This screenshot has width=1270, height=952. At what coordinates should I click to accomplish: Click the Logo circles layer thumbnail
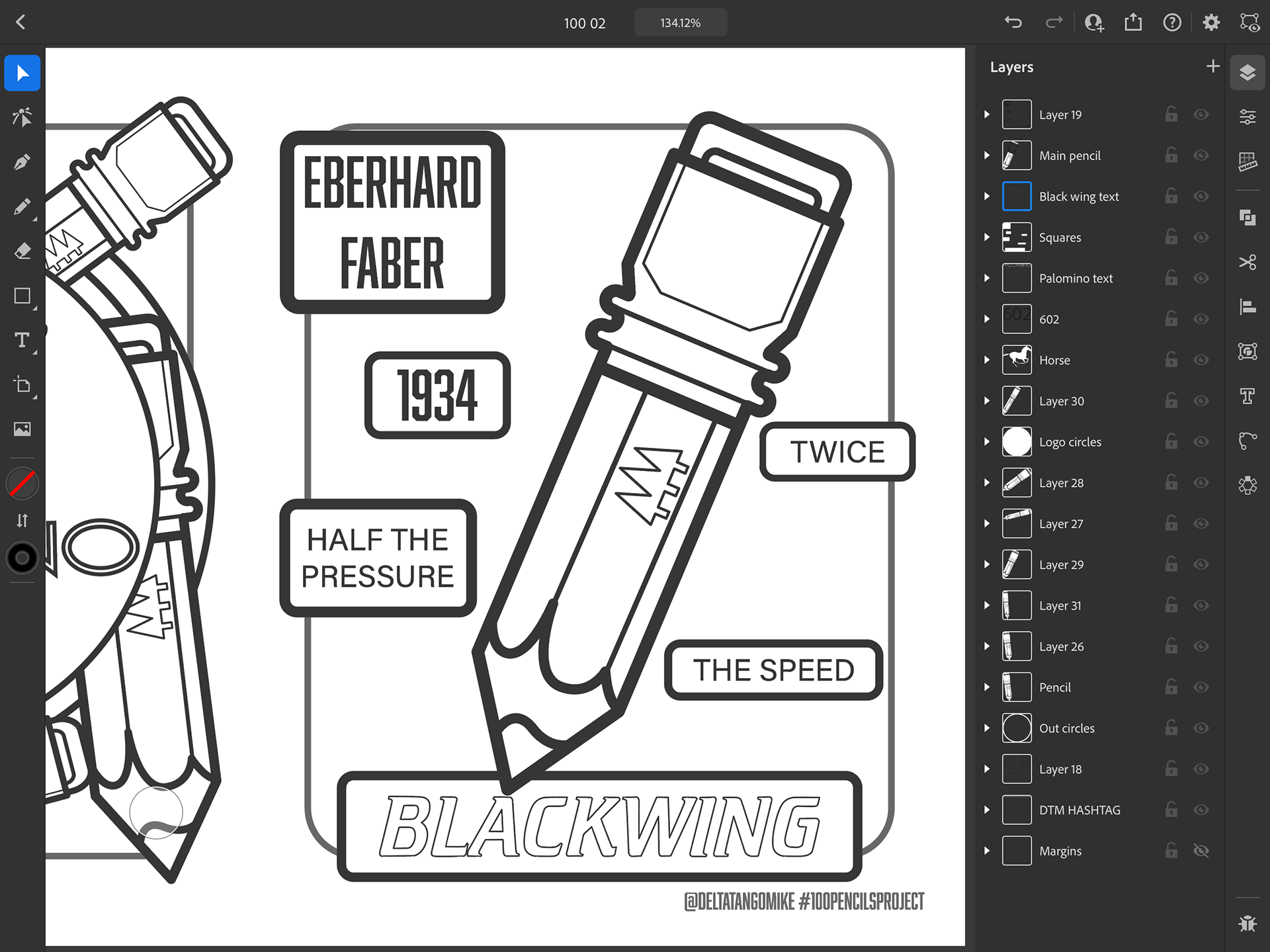pos(1017,442)
